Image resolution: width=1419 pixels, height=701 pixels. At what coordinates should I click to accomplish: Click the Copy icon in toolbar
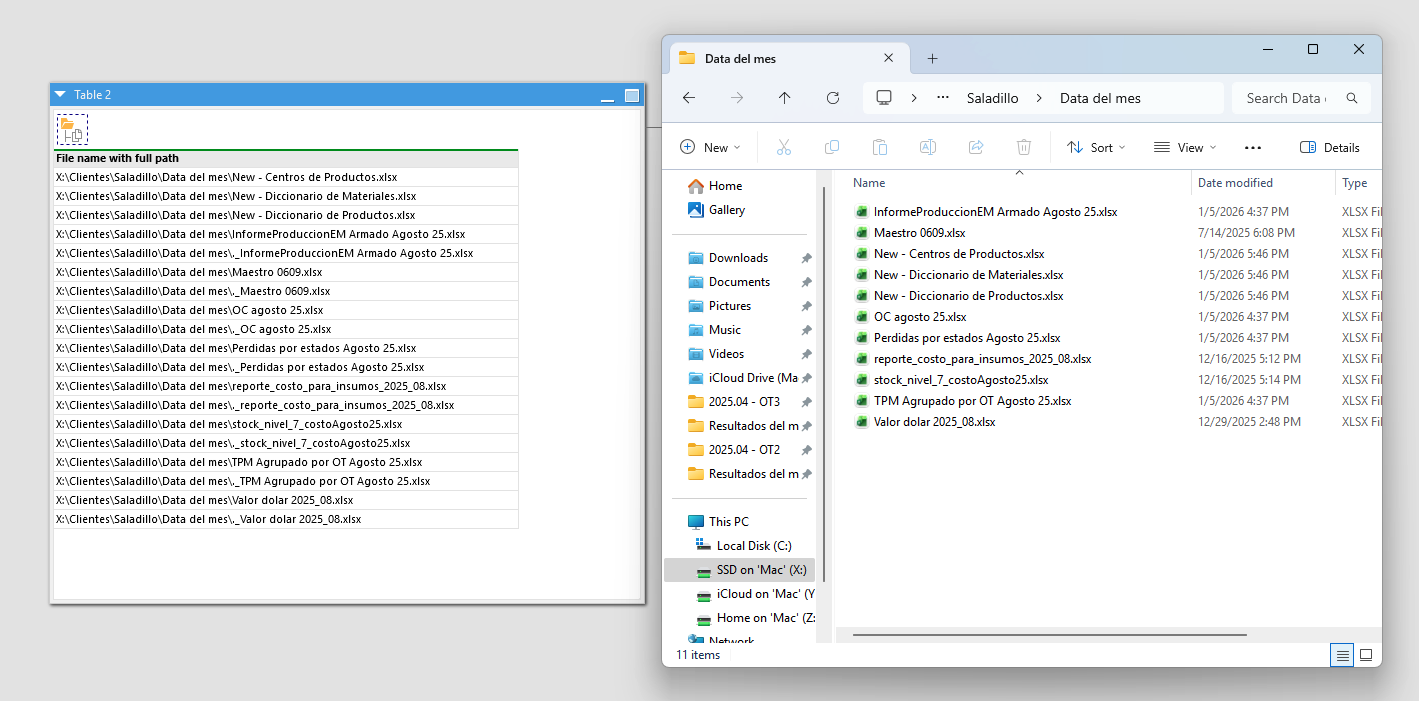(x=831, y=147)
